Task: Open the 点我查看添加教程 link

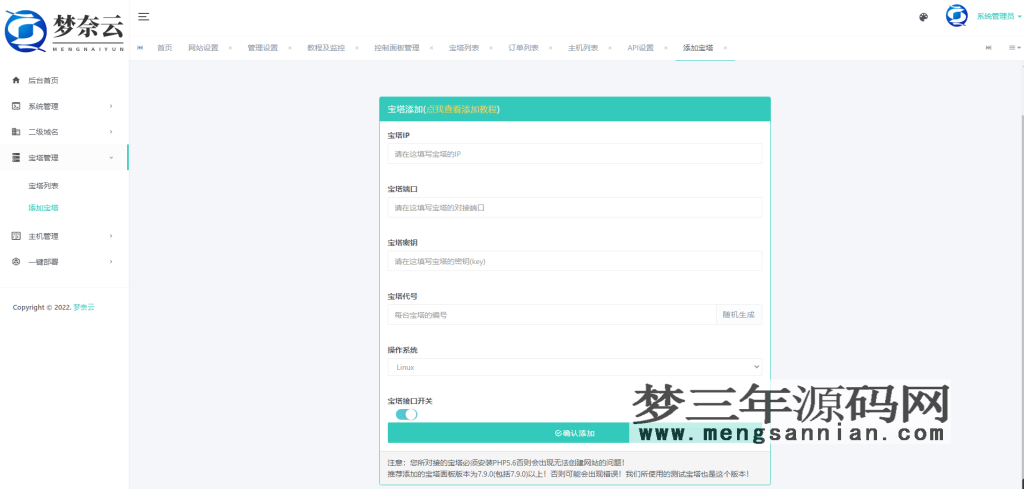Action: pos(461,109)
